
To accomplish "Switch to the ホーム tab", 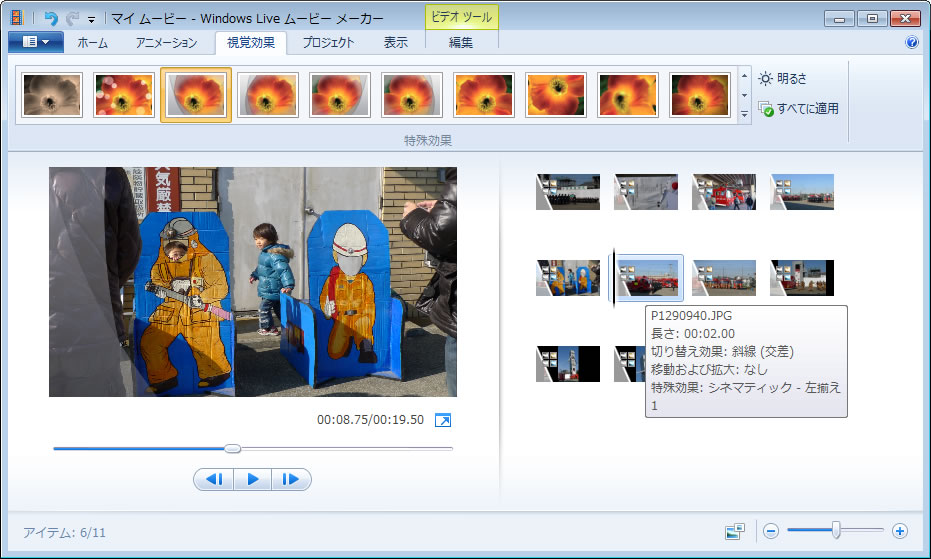I will click(x=93, y=43).
